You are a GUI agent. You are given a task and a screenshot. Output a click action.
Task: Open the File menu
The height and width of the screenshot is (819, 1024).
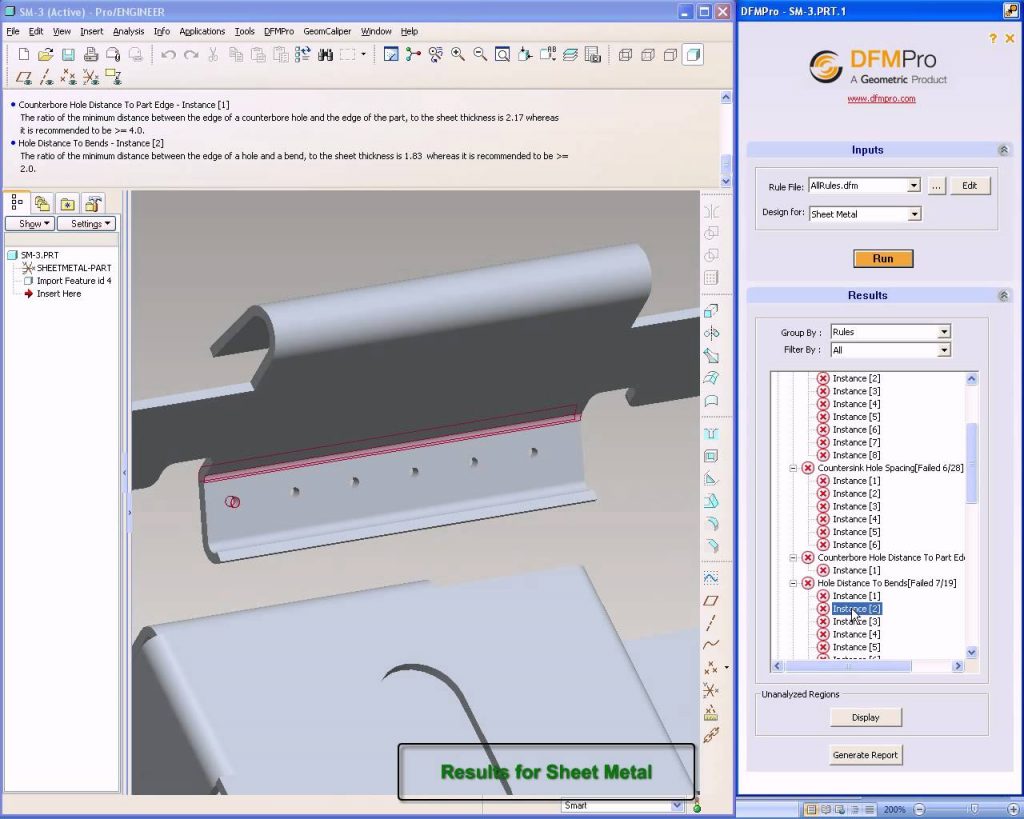pos(12,31)
